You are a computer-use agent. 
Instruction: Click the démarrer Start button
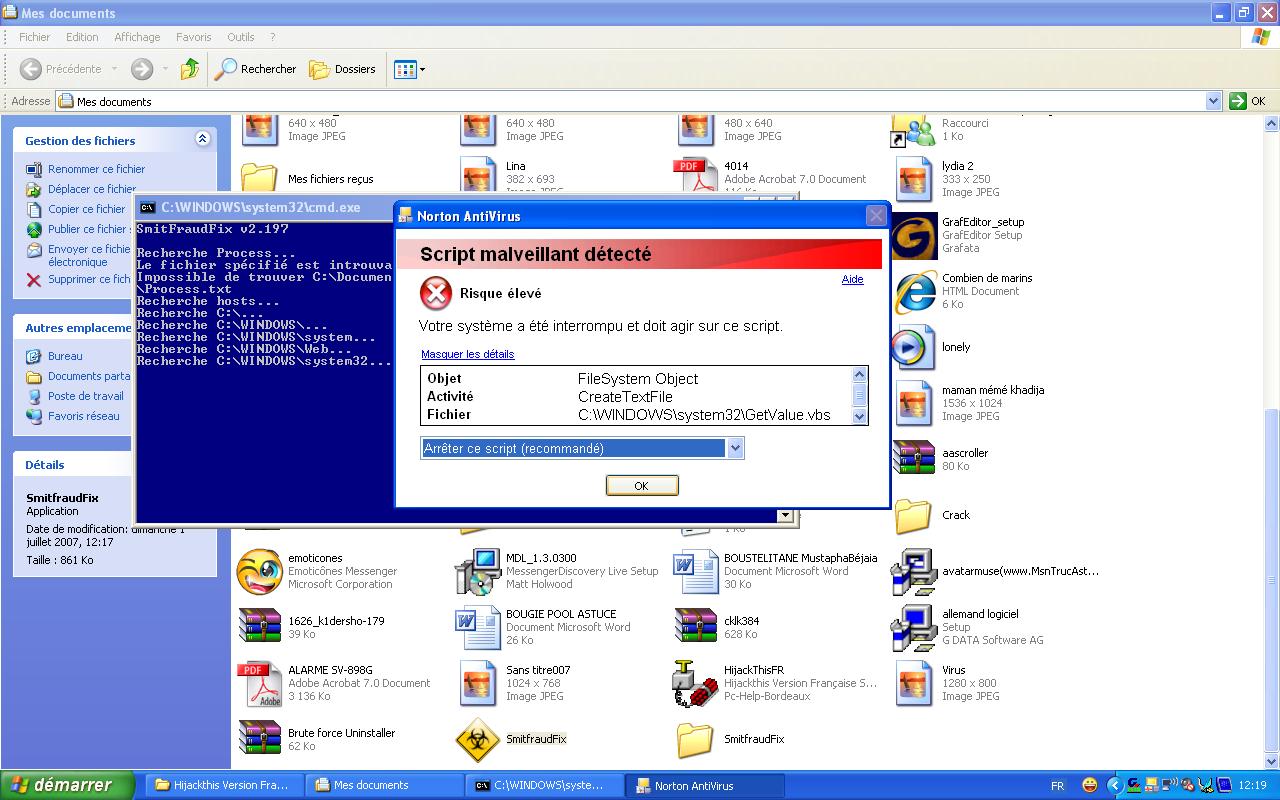tap(67, 785)
